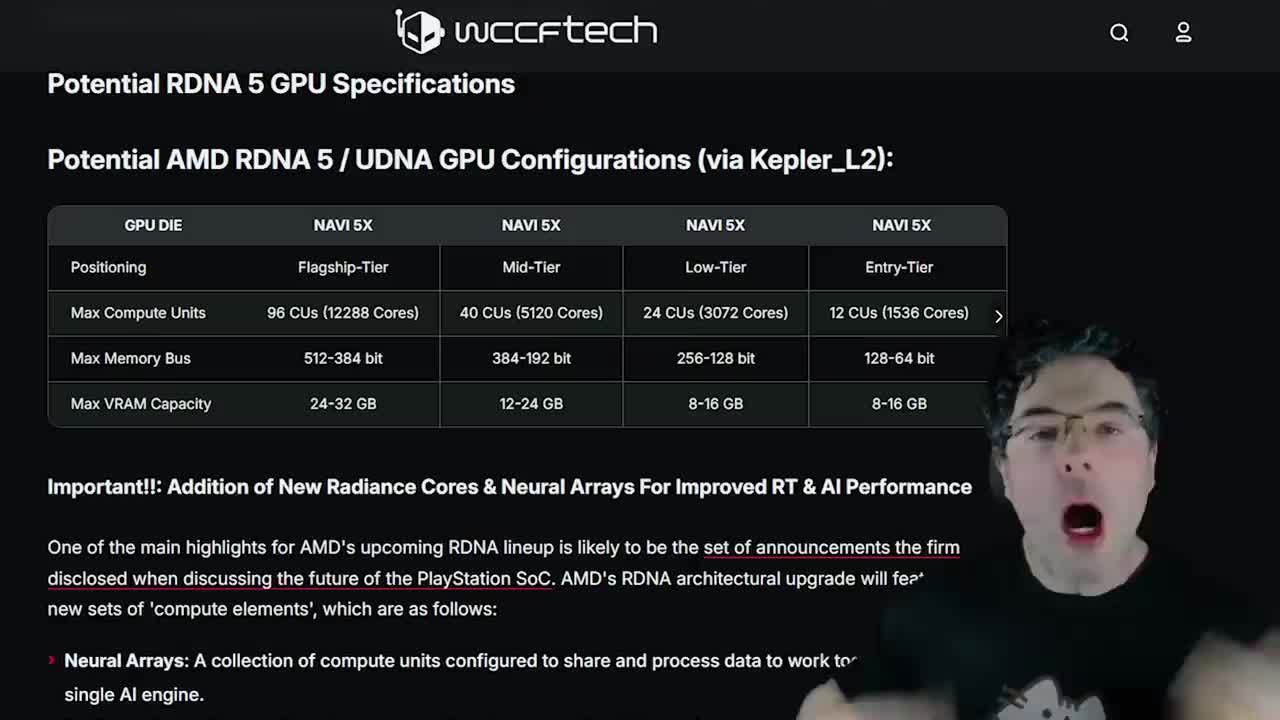Click the red arrow bullet beside Neural Arrays
The image size is (1280, 720).
tap(51, 660)
